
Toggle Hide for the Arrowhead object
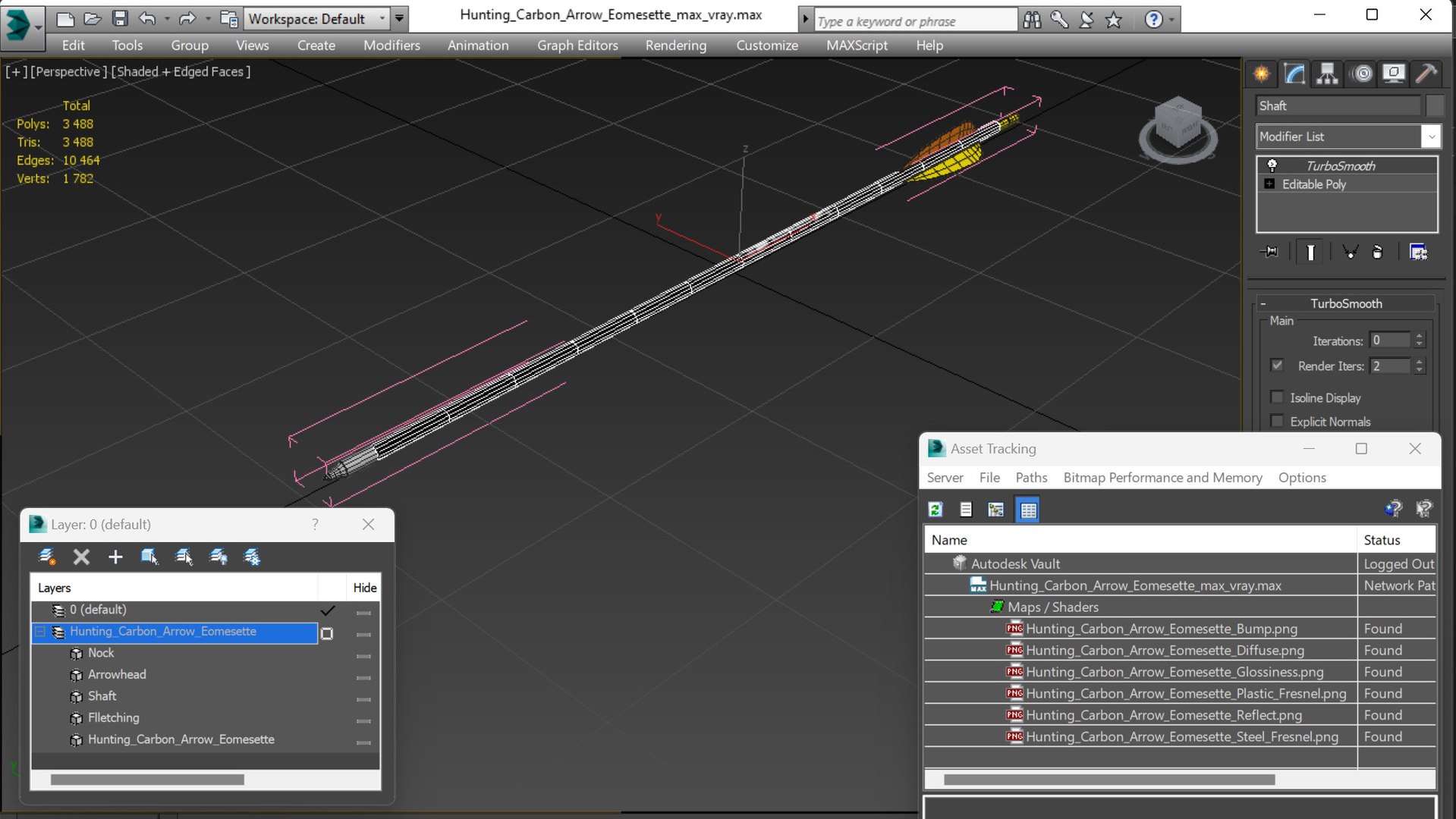pos(364,677)
